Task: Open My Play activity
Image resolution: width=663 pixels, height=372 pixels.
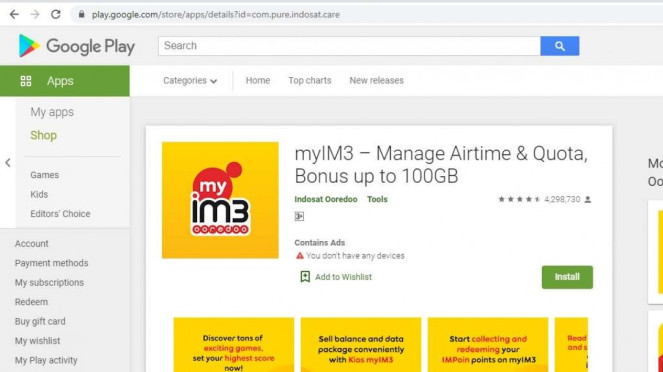Action: tap(46, 360)
